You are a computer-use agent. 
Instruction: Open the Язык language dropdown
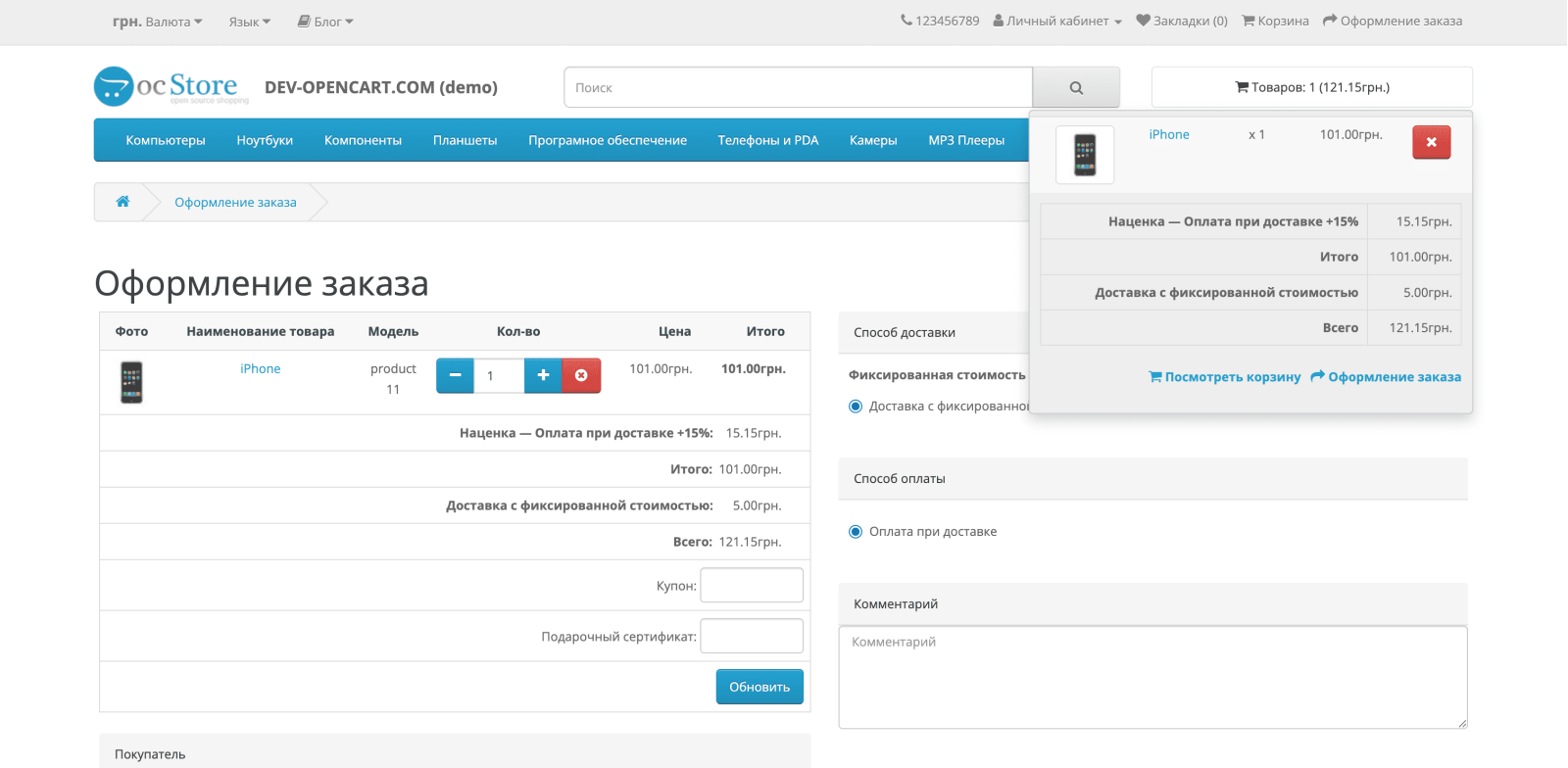pyautogui.click(x=250, y=22)
